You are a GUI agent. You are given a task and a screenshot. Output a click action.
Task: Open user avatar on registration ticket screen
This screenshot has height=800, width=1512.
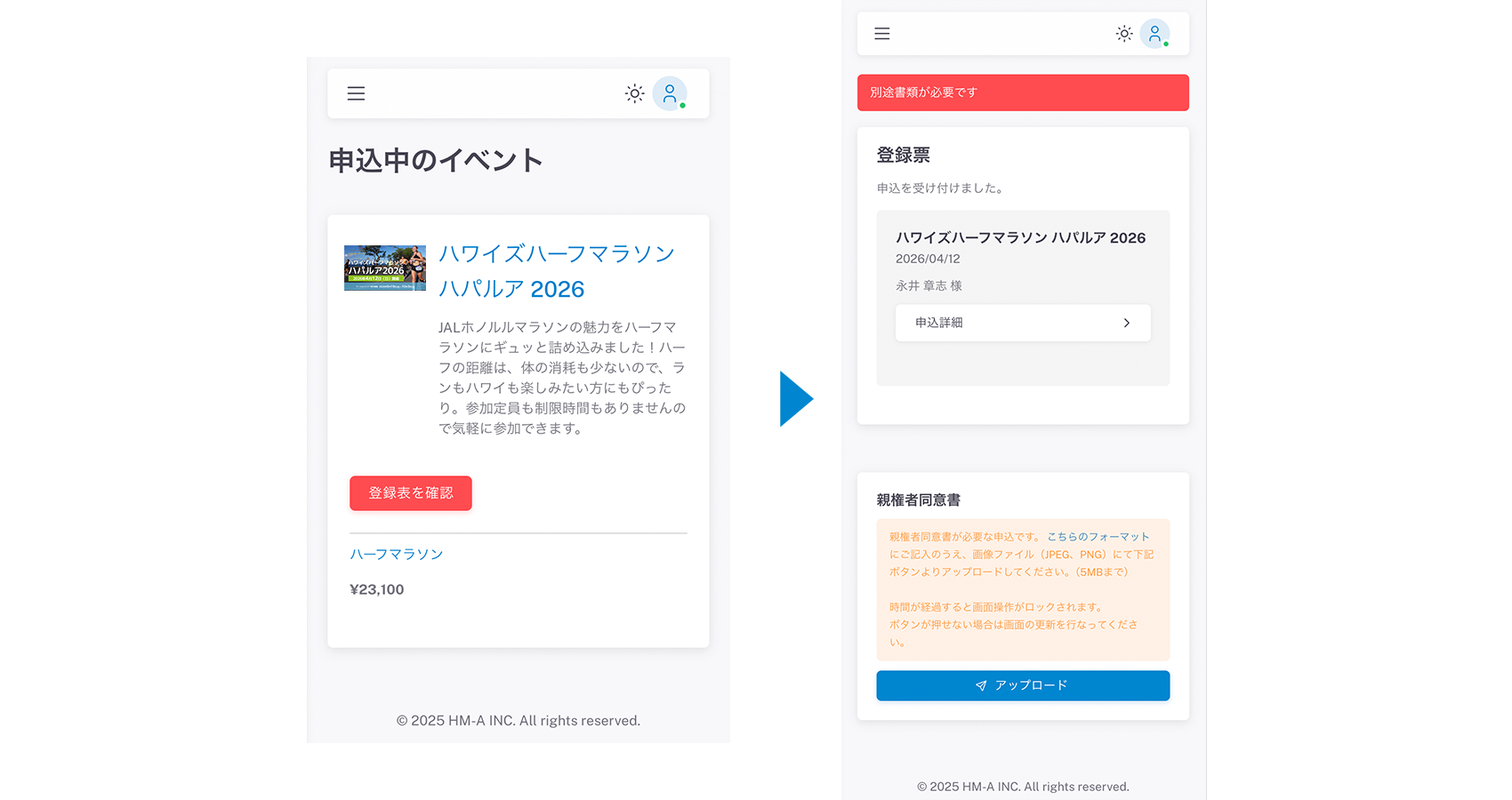1154,34
